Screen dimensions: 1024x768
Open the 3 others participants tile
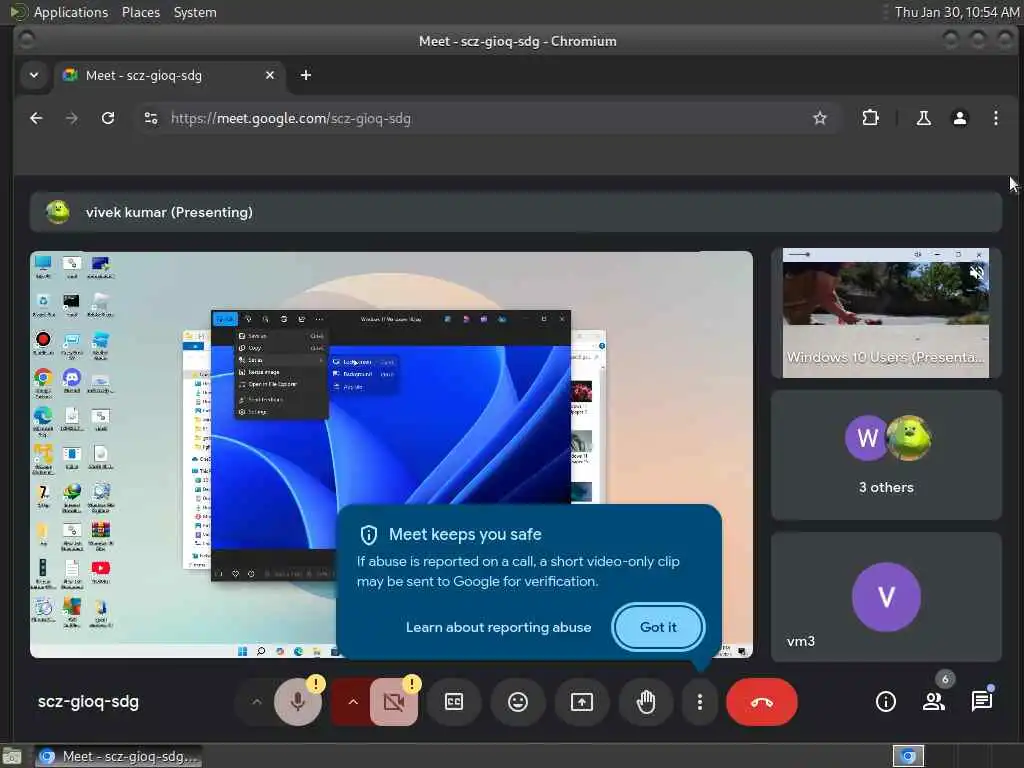[886, 455]
